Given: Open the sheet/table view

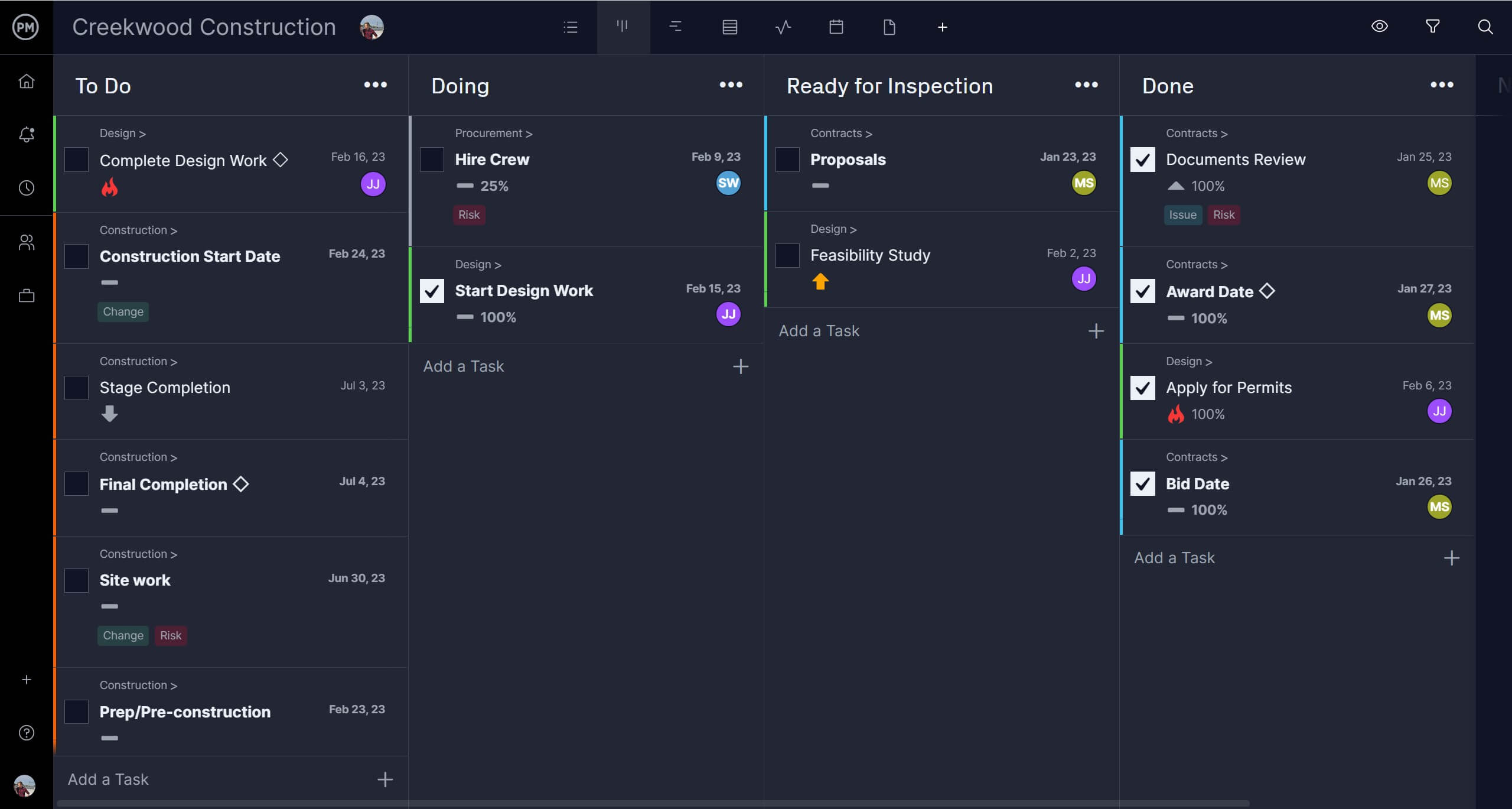Looking at the screenshot, I should pyautogui.click(x=729, y=27).
